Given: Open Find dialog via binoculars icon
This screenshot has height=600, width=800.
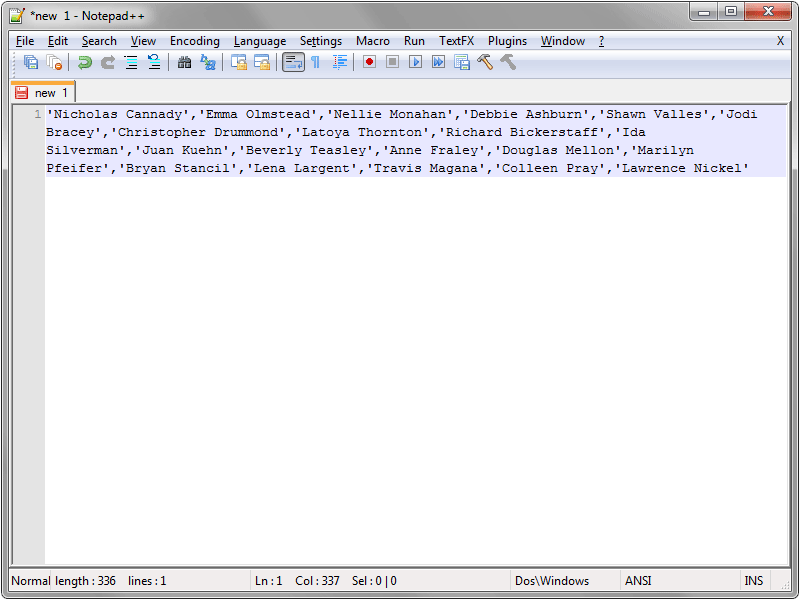Looking at the screenshot, I should pyautogui.click(x=184, y=62).
